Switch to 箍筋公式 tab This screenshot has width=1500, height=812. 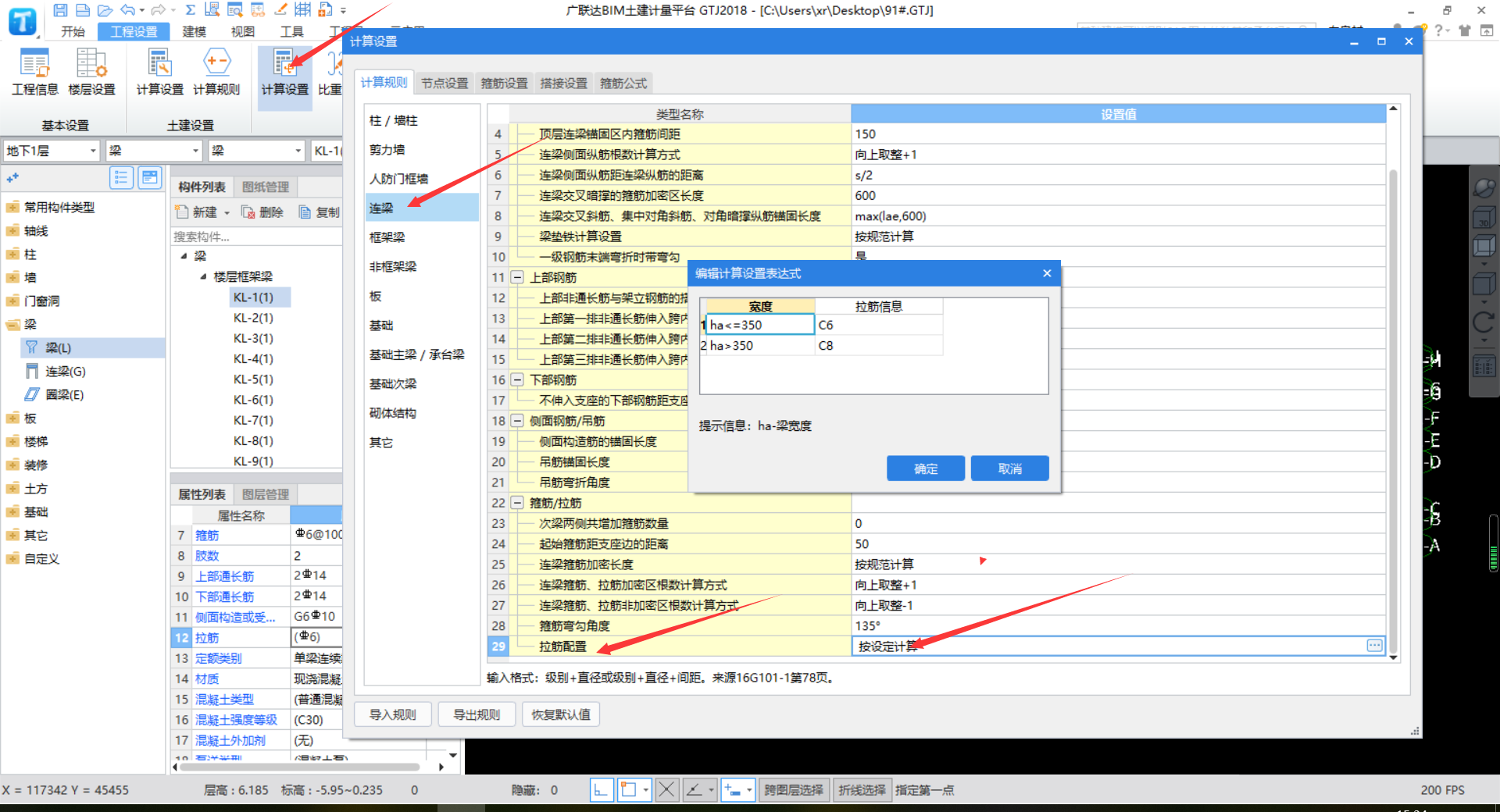623,83
